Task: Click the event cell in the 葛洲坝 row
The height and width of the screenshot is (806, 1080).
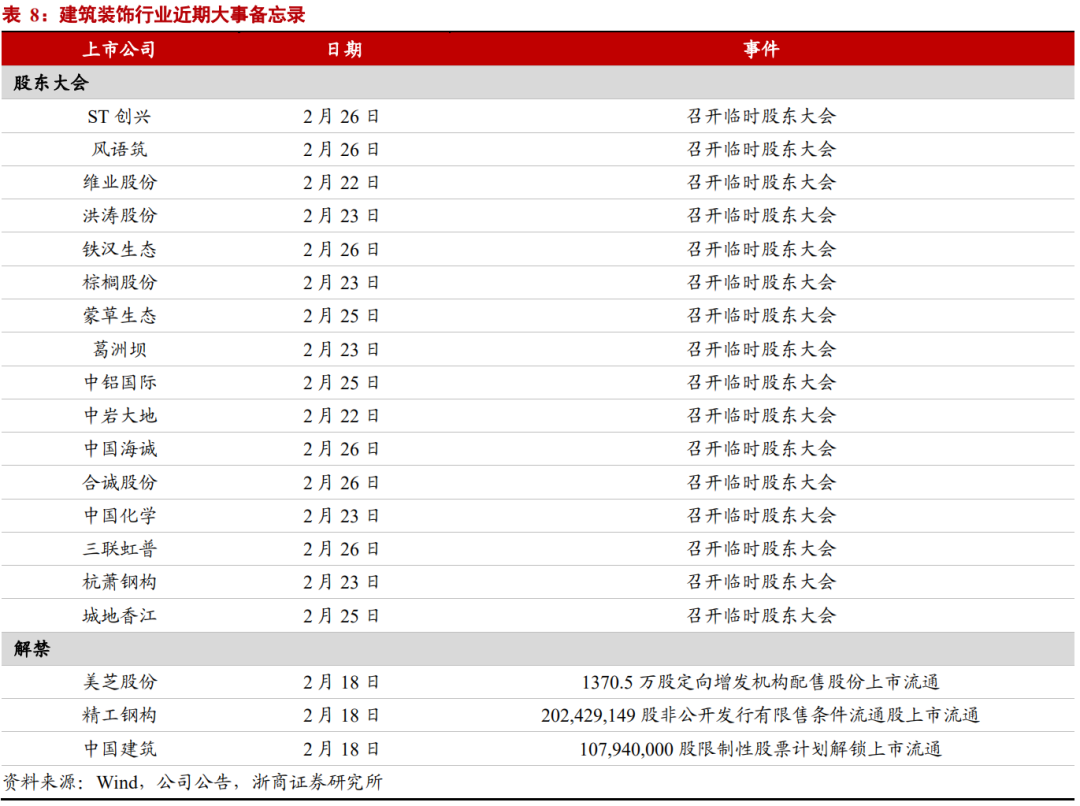Action: tap(761, 349)
